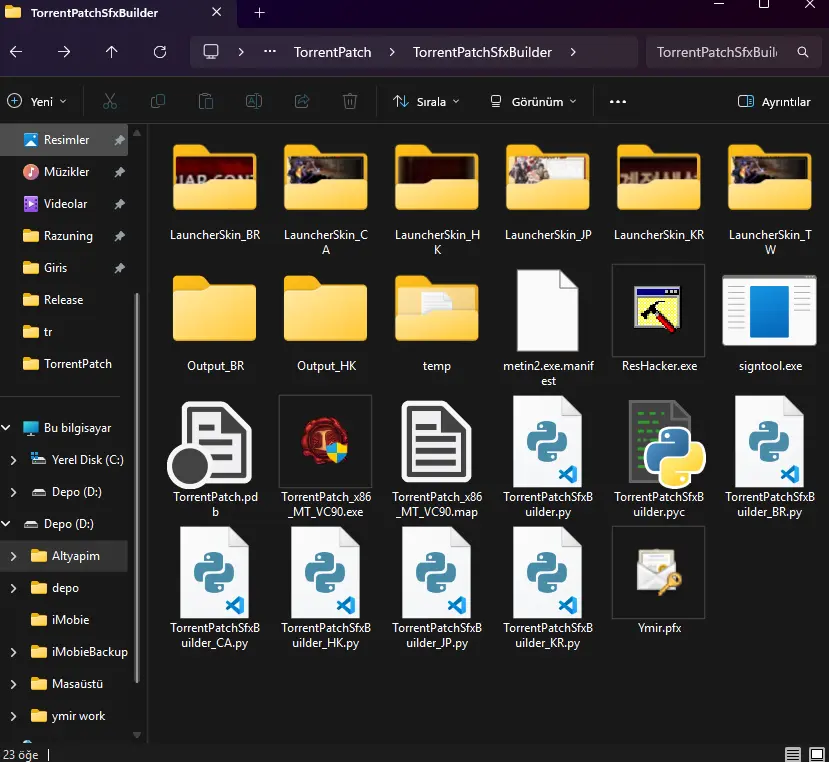Click the sidebar vertical scrollbar
The width and height of the screenshot is (829, 762).
click(x=137, y=486)
